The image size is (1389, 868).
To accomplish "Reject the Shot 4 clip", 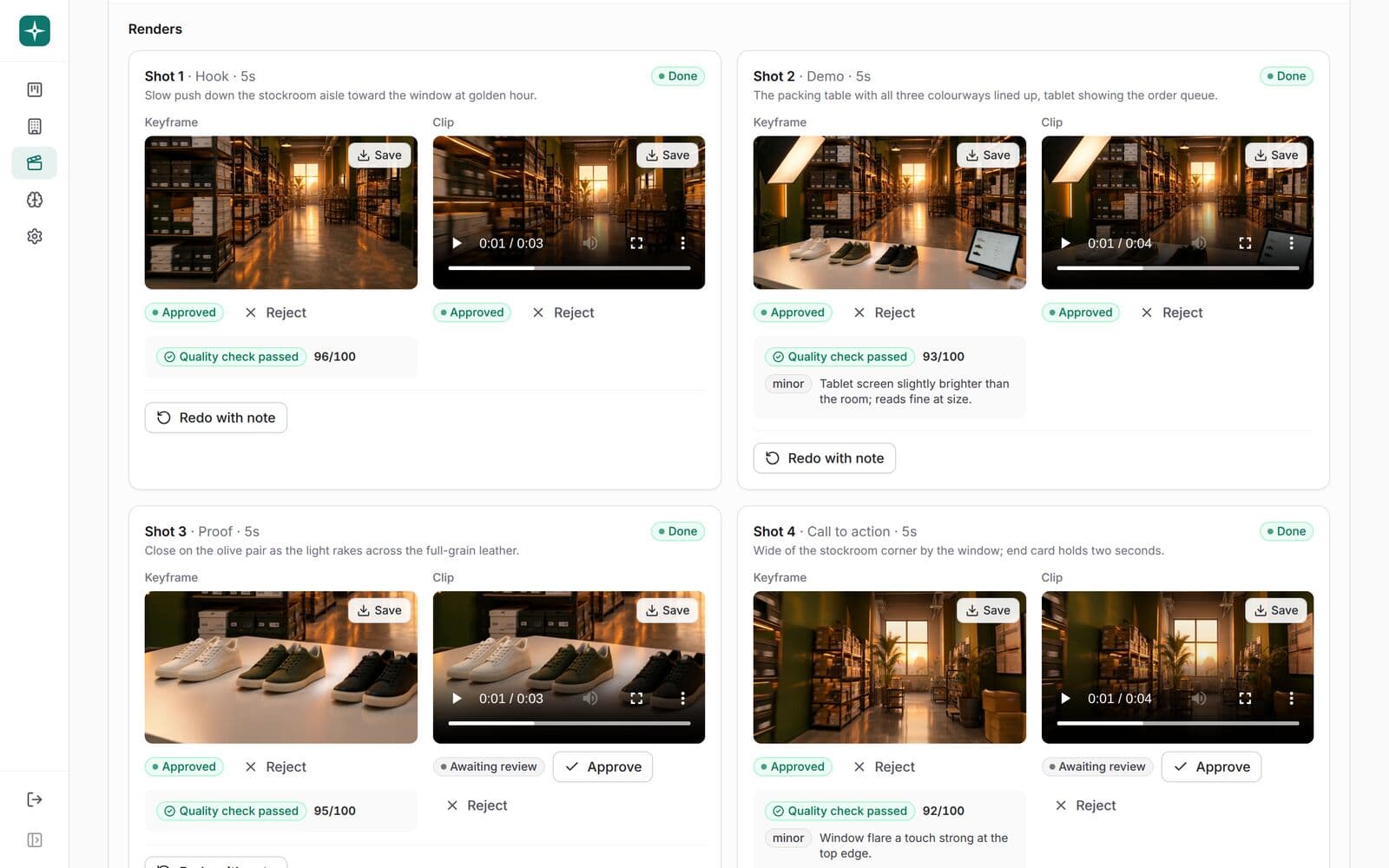I will click(1085, 806).
